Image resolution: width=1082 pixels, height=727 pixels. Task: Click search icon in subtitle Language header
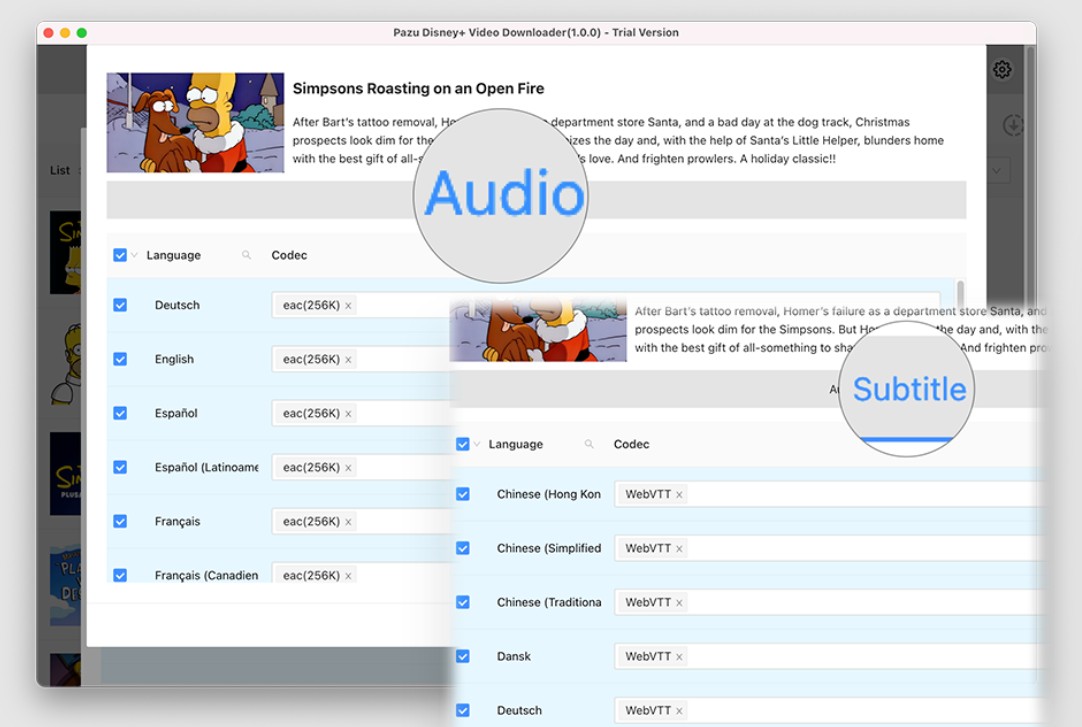(589, 444)
